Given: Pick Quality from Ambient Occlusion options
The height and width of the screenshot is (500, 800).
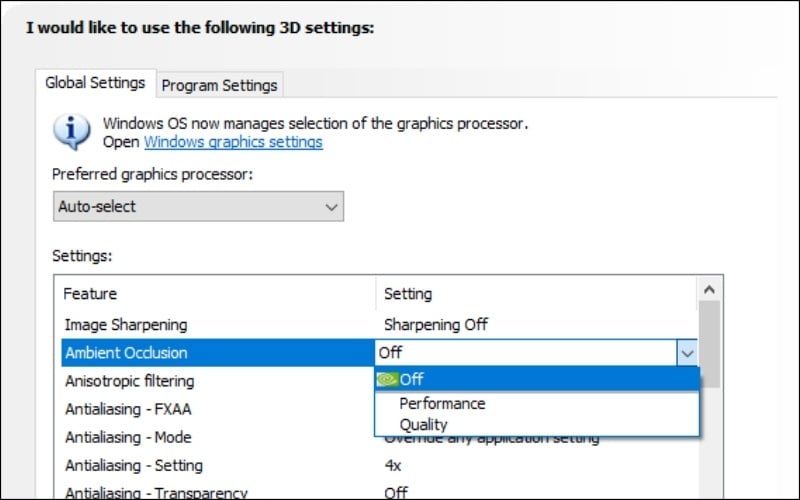Looking at the screenshot, I should coord(424,425).
